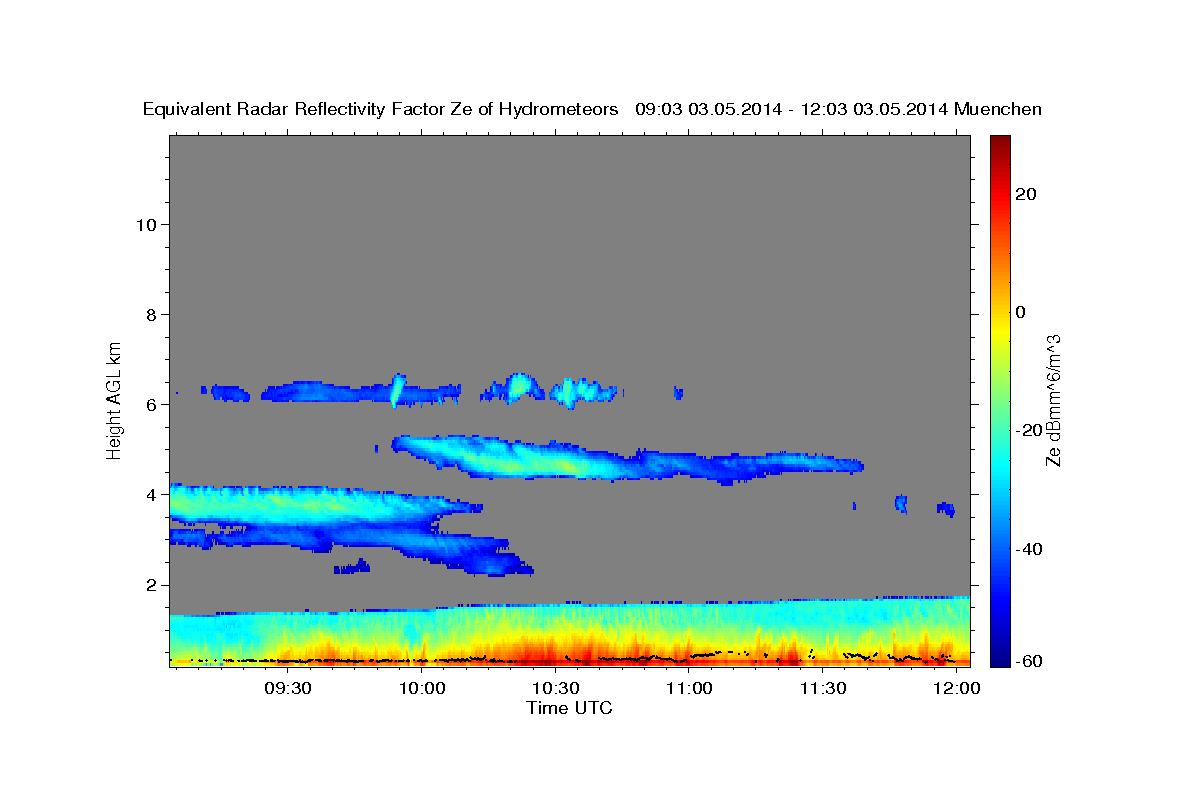This screenshot has width=1200, height=800.
Task: Click the 11:00 tick label on the time axis
Action: click(x=689, y=689)
